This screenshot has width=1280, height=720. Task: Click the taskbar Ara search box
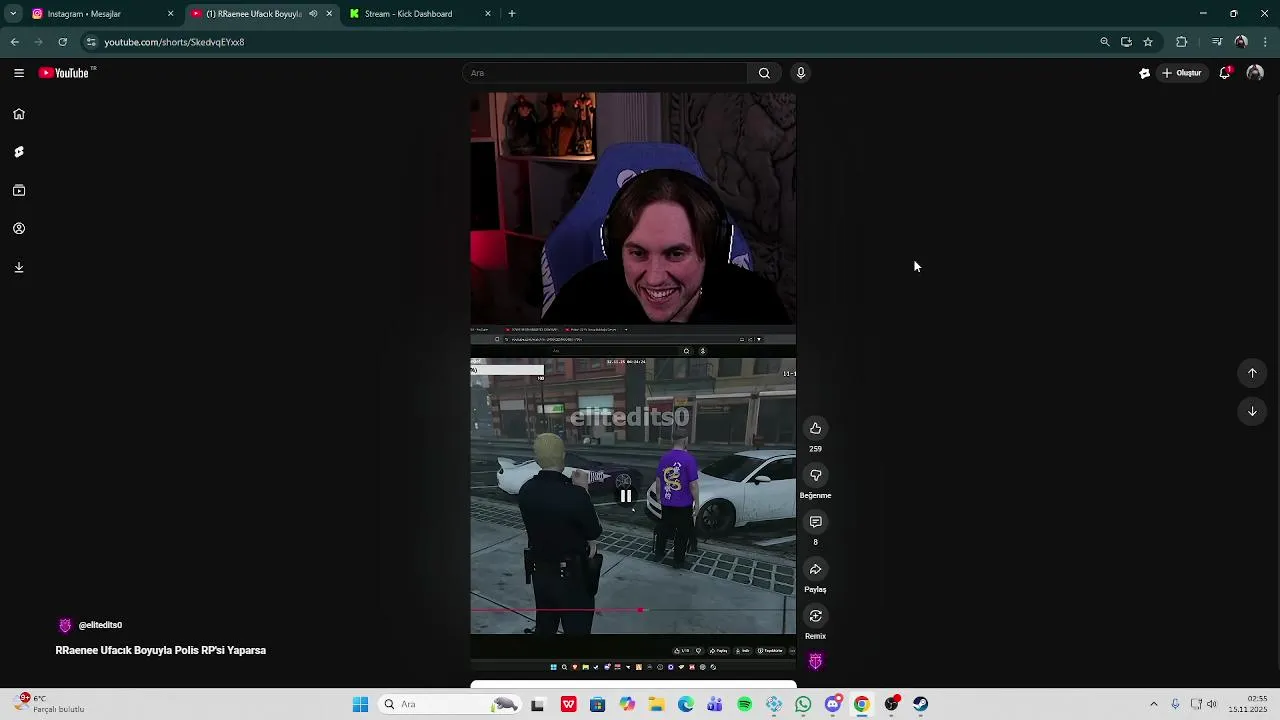(450, 704)
